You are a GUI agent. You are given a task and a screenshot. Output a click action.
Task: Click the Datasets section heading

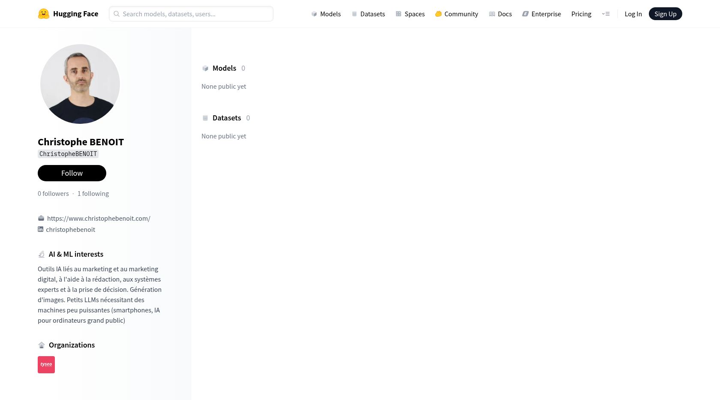(226, 118)
